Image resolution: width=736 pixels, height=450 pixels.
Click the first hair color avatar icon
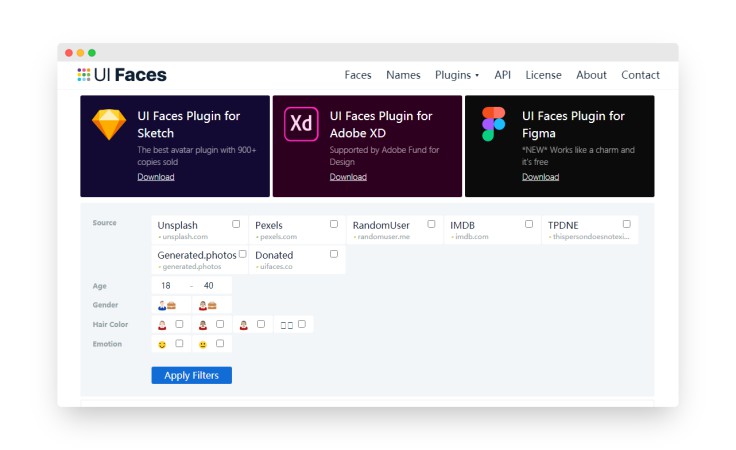[x=161, y=324]
